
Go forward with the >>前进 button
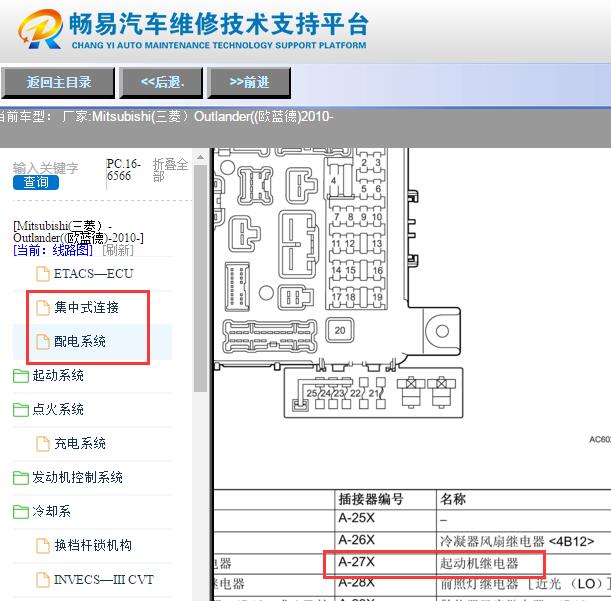[249, 82]
